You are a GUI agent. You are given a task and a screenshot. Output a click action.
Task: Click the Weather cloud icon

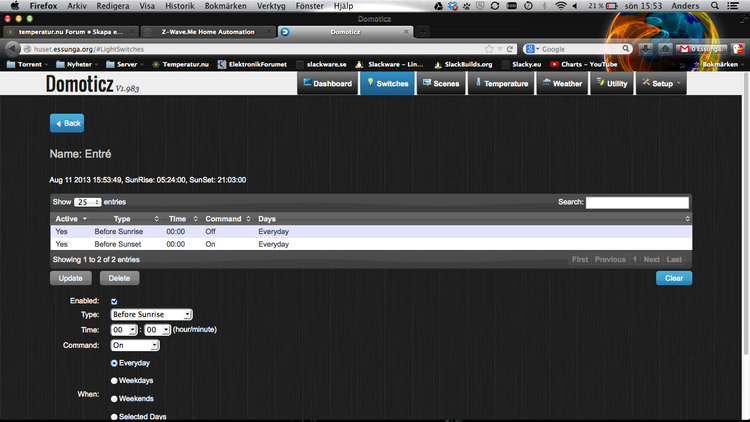coord(546,84)
